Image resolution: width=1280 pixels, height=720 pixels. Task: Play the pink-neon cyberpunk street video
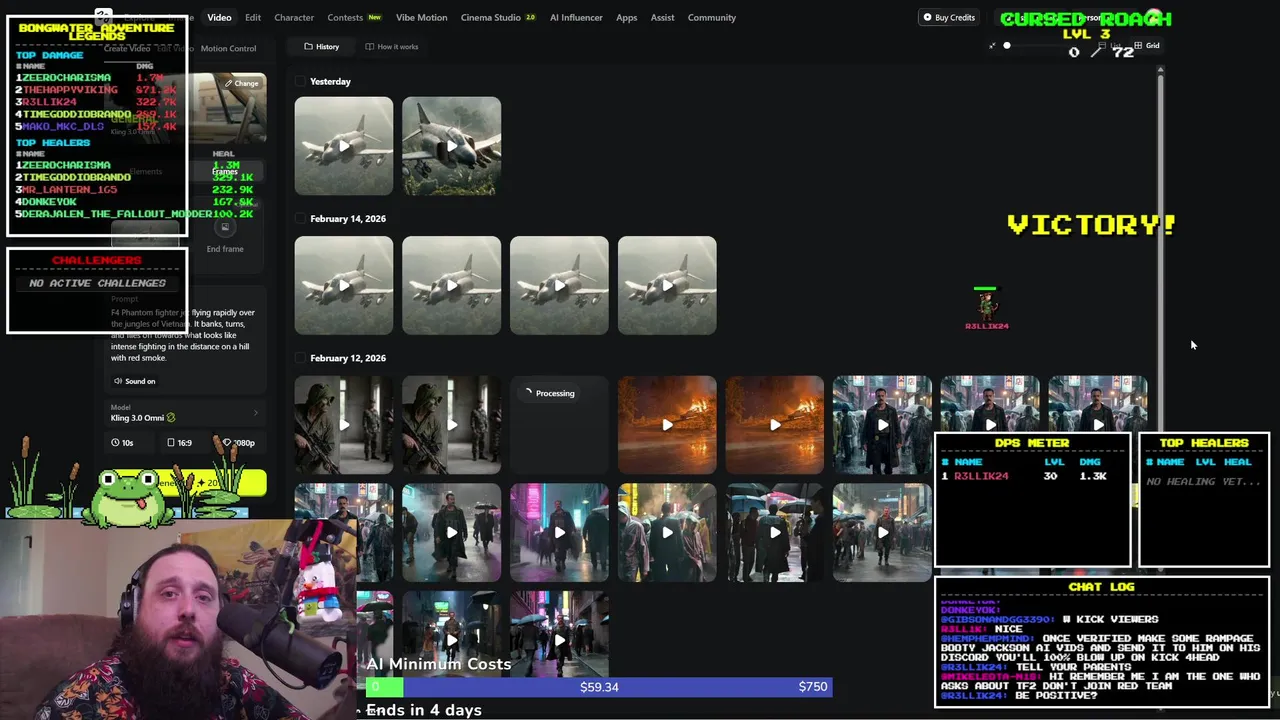coord(559,532)
